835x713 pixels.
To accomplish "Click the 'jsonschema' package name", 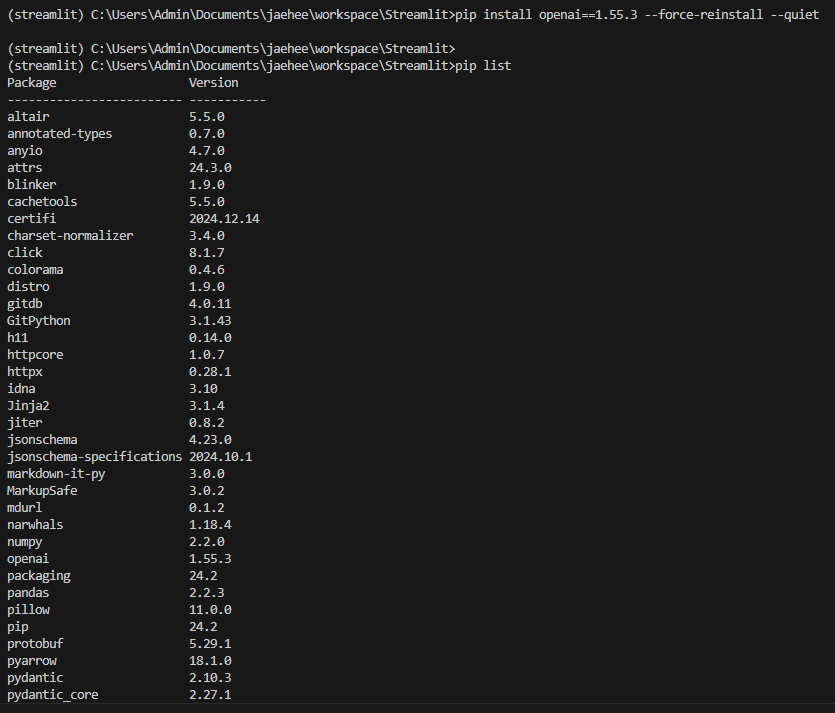I will click(x=42, y=440).
